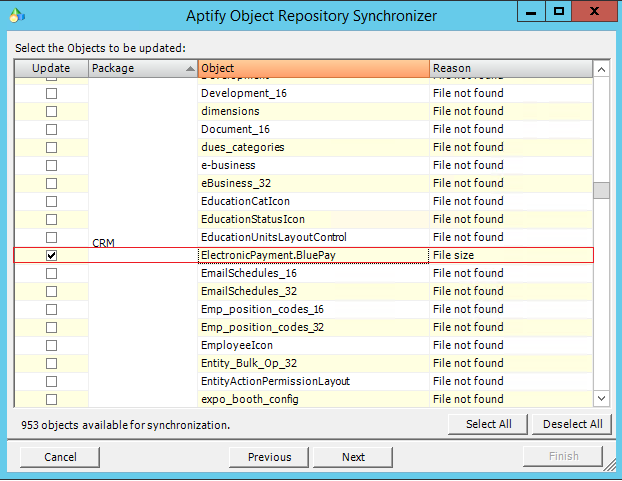Go back with the Previous button
Viewport: 622px width, 481px height.
[269, 457]
